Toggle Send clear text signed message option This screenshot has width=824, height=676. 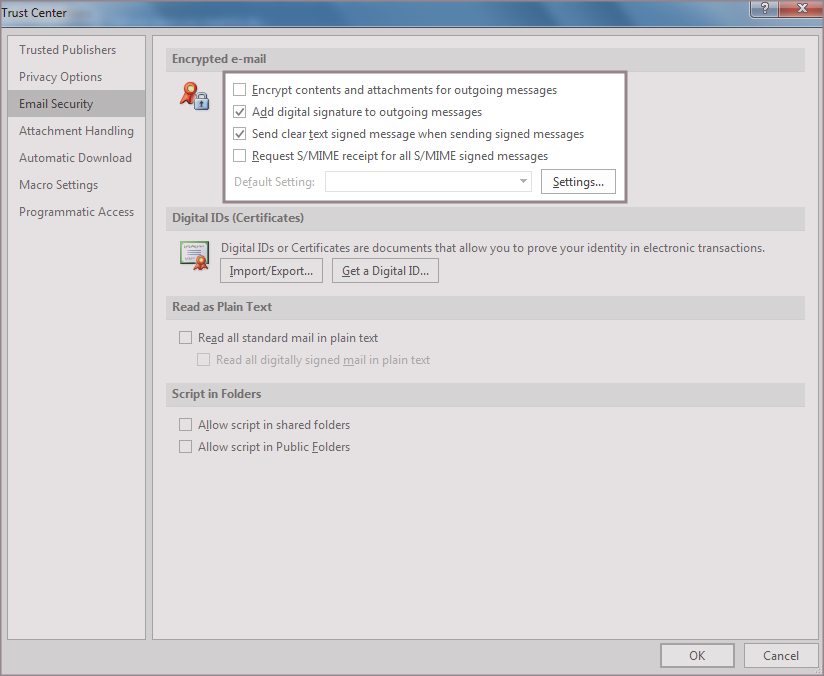click(239, 134)
